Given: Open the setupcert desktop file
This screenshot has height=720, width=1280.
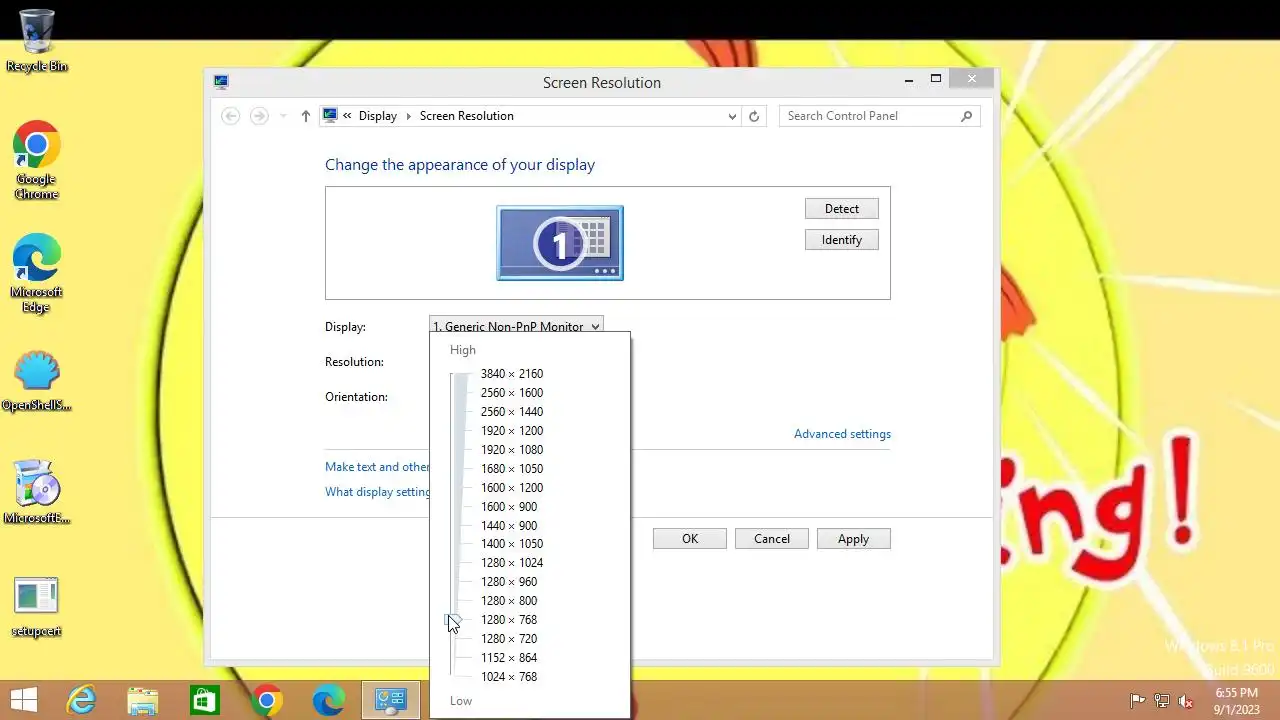Looking at the screenshot, I should click(x=36, y=607).
